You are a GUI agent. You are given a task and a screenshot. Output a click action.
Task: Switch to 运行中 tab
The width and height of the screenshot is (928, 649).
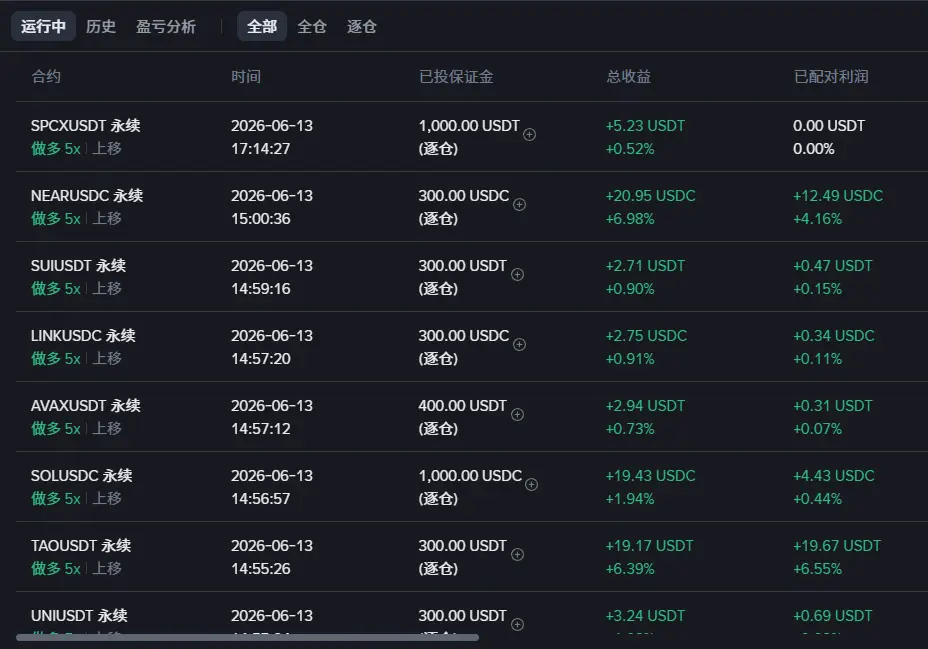(x=43, y=26)
